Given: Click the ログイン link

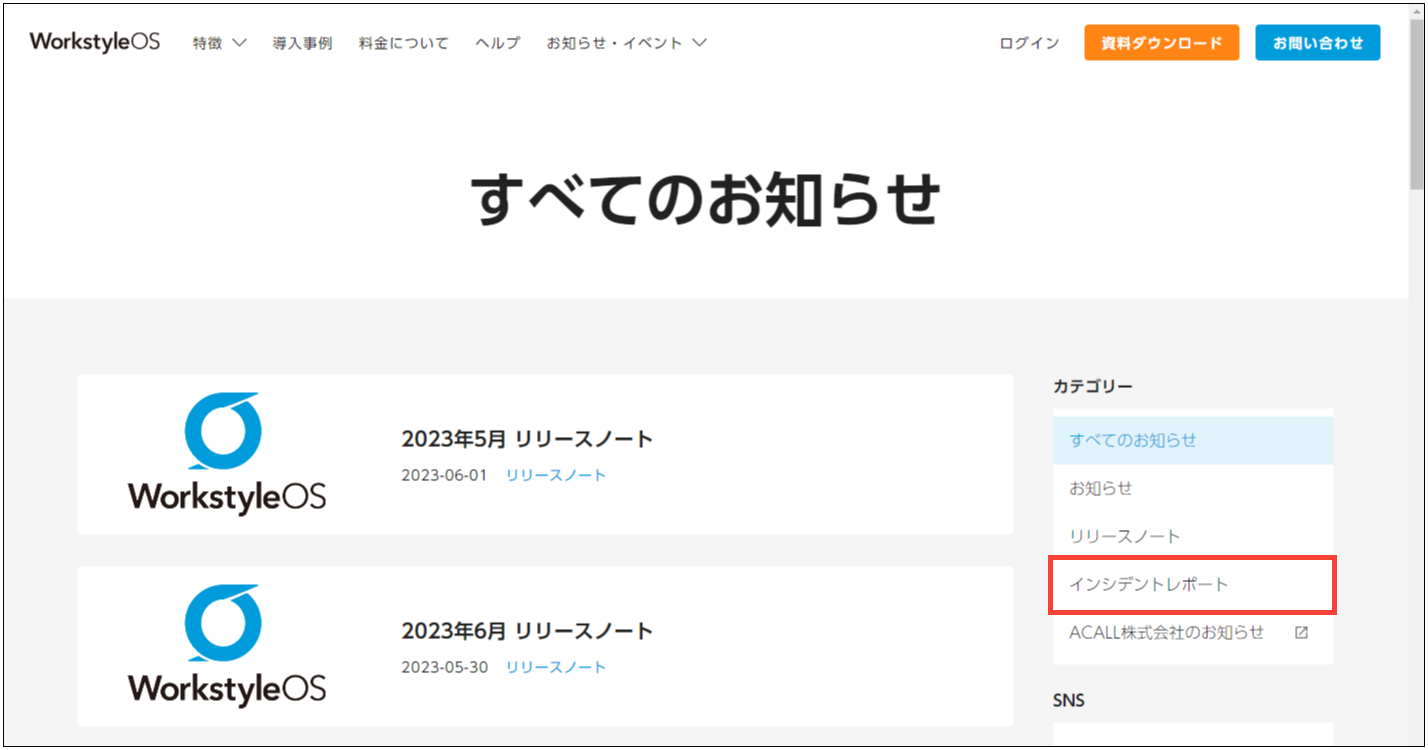Looking at the screenshot, I should pyautogui.click(x=1029, y=43).
